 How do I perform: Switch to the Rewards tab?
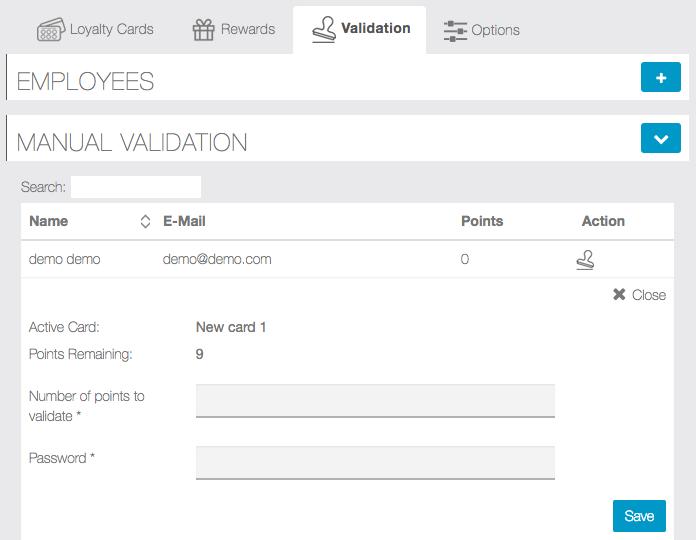pos(234,30)
